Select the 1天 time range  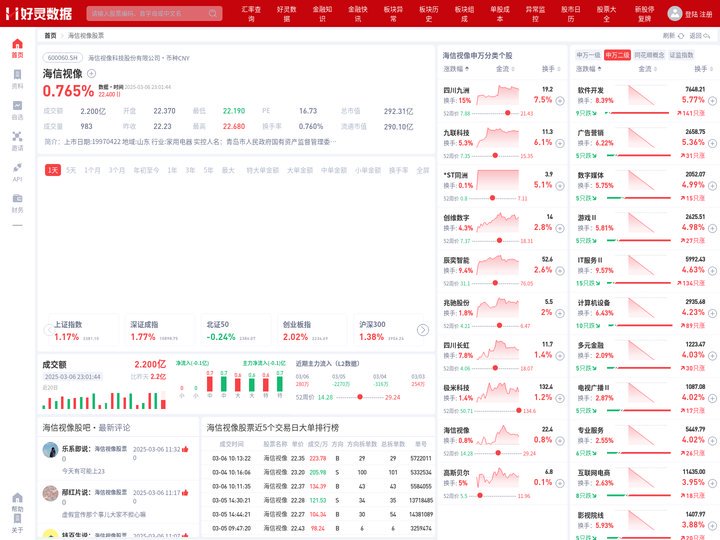53,170
